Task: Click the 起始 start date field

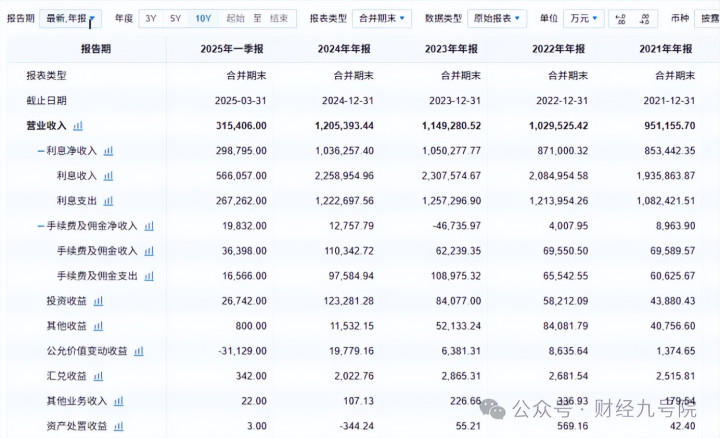Action: tap(235, 19)
